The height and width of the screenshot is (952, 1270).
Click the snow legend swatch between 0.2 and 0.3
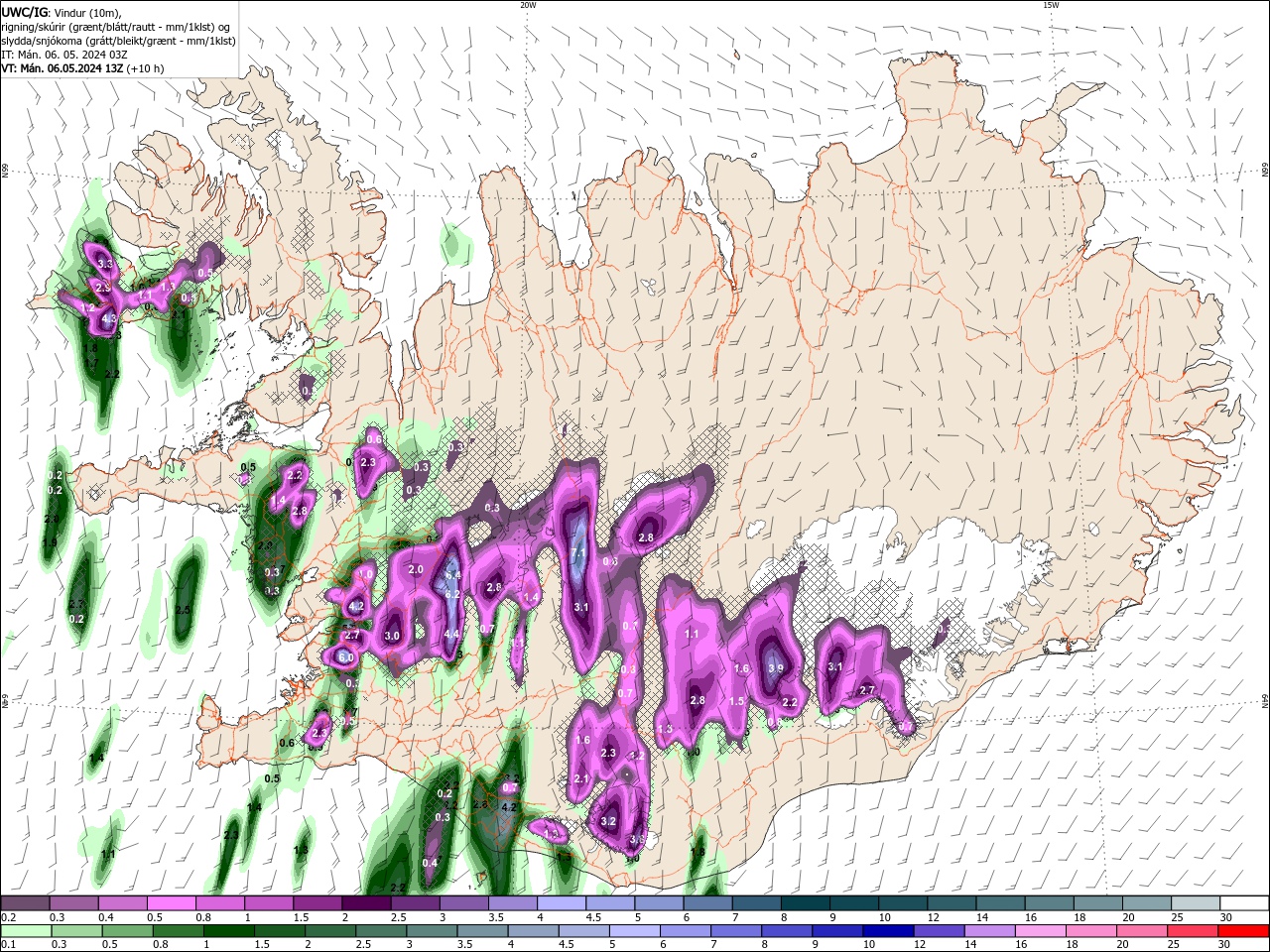click(x=25, y=903)
